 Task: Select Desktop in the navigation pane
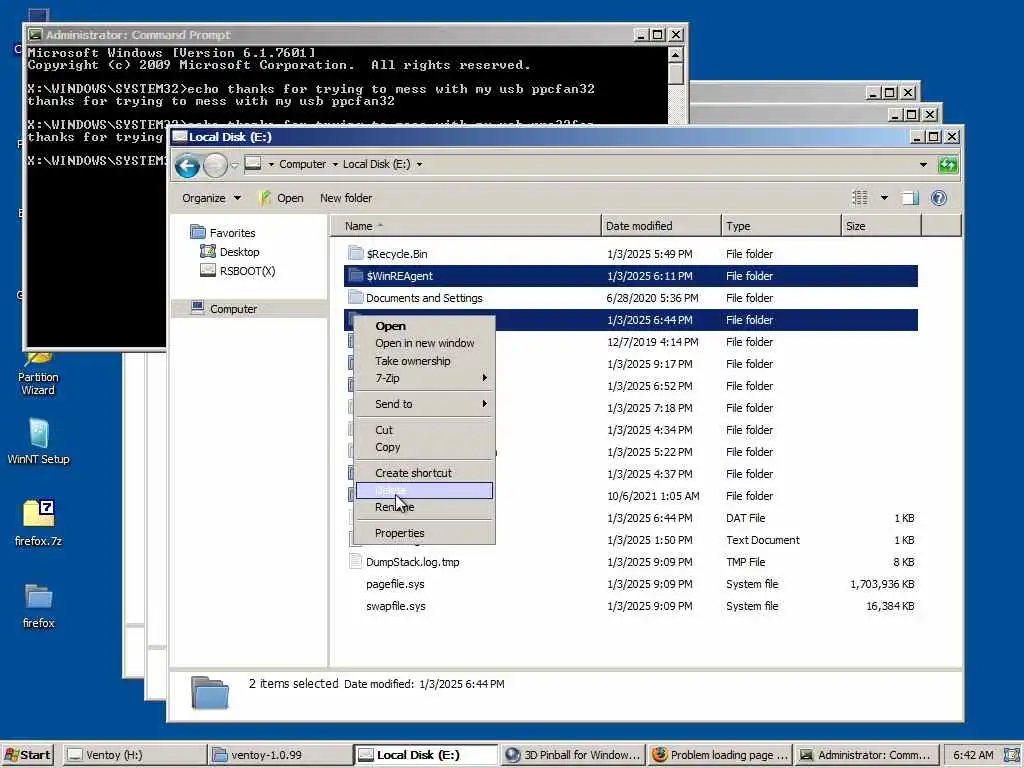pos(230,251)
